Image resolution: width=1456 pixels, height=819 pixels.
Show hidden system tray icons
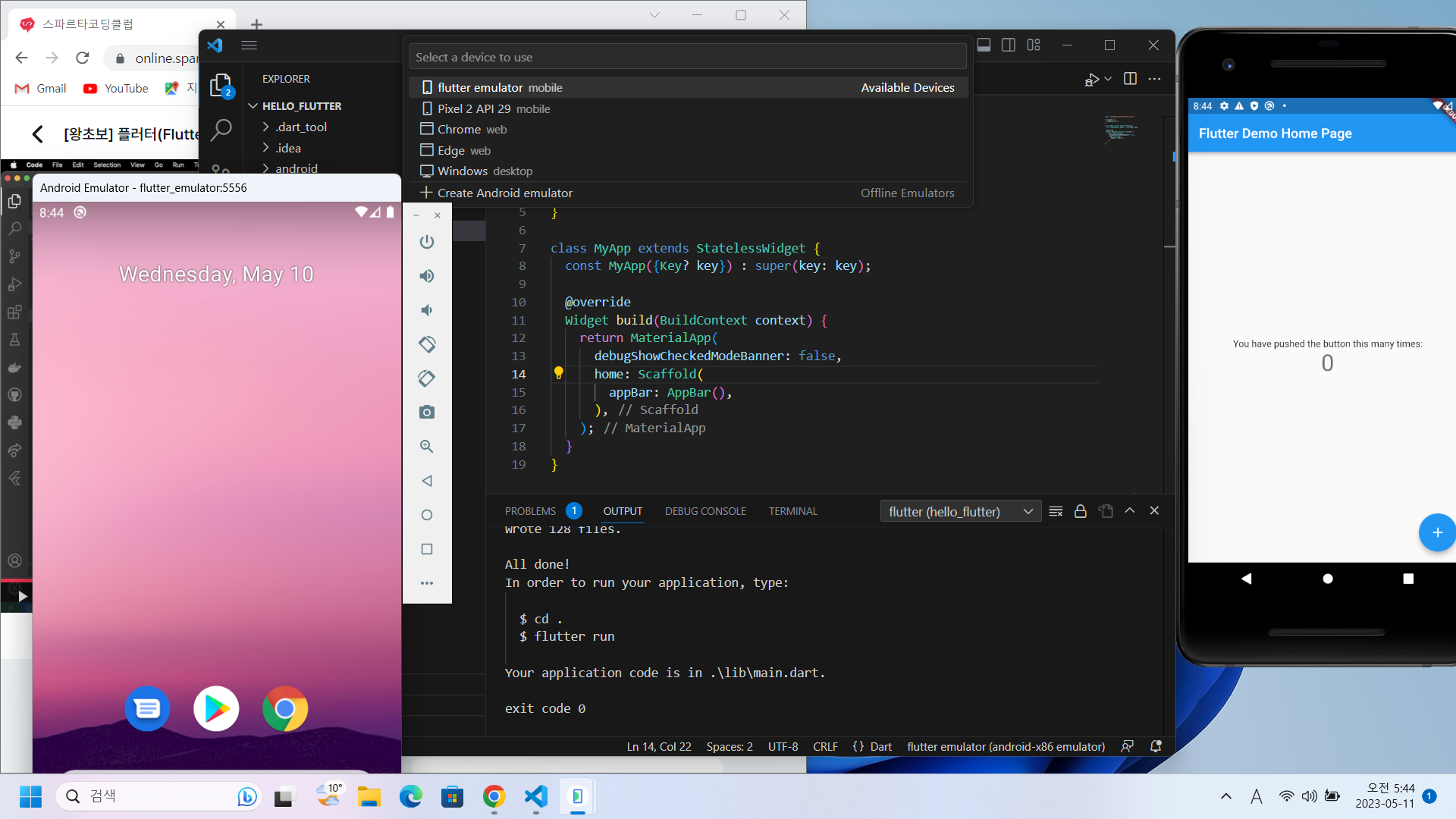click(1226, 796)
